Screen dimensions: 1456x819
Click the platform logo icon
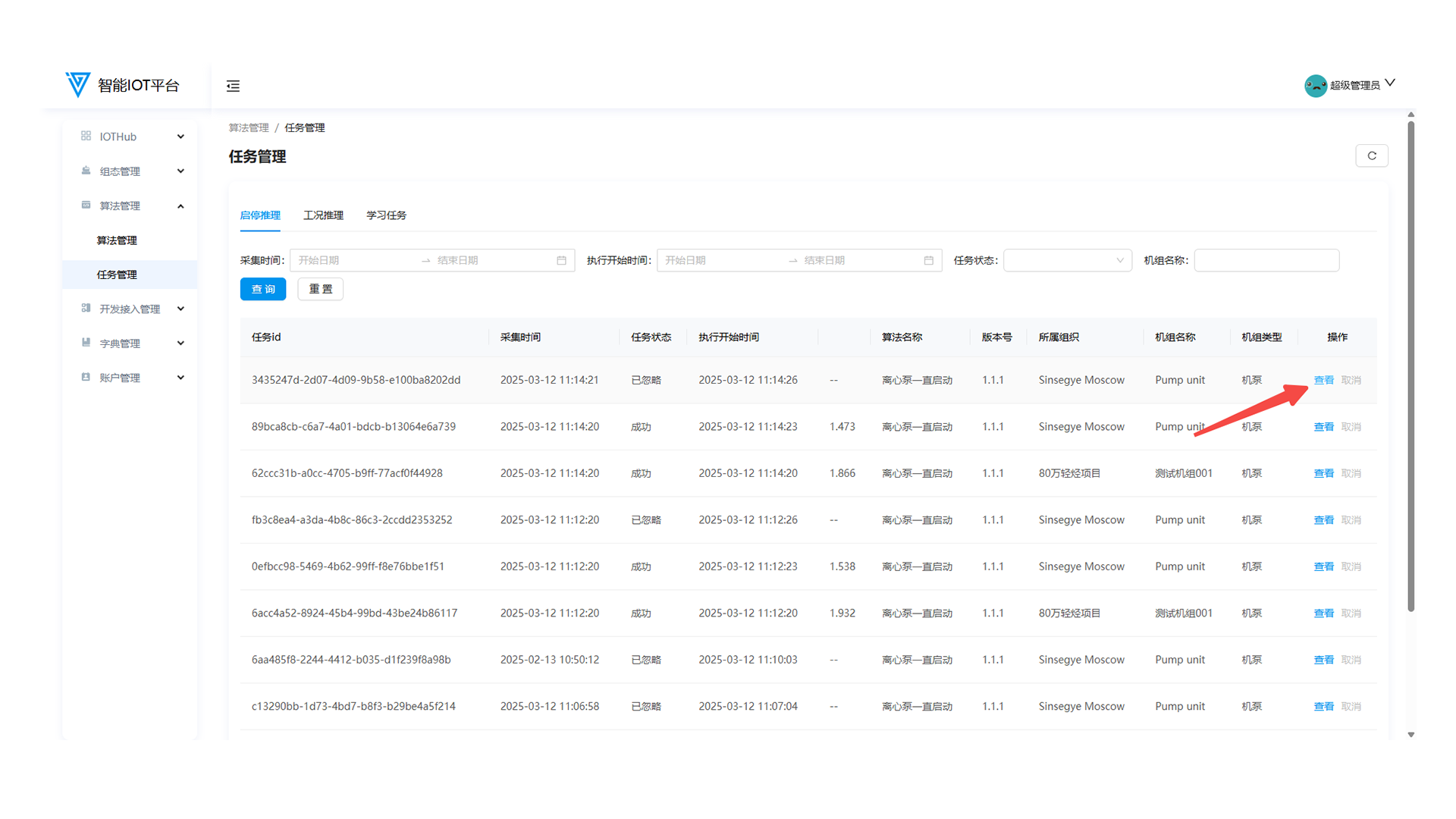pos(77,84)
